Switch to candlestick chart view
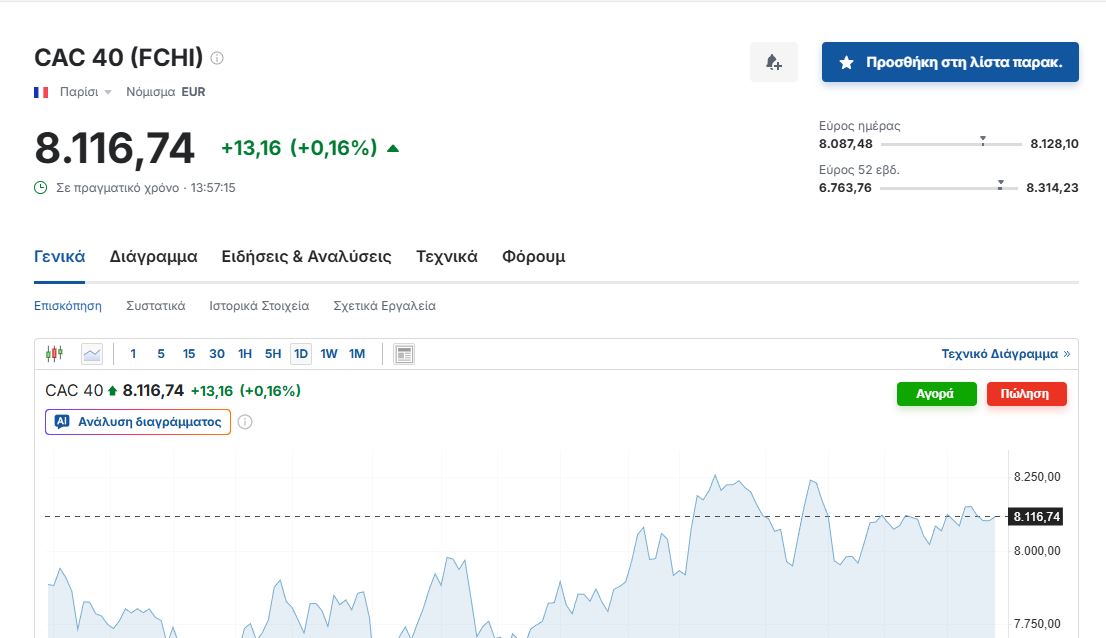The width and height of the screenshot is (1106, 638). coord(54,353)
